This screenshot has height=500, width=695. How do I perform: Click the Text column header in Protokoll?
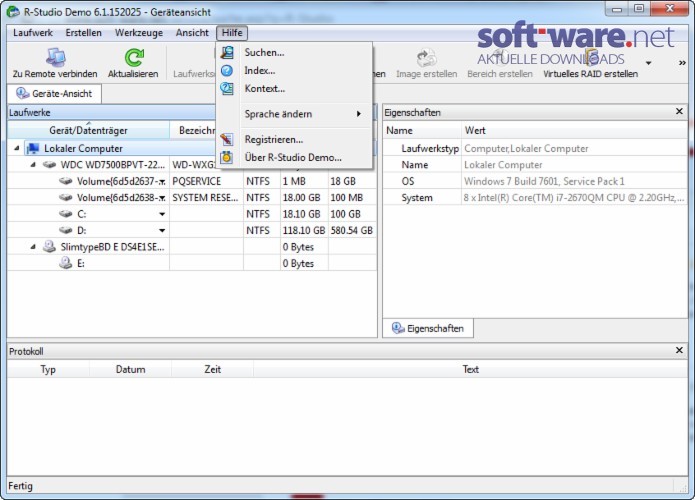pos(470,369)
